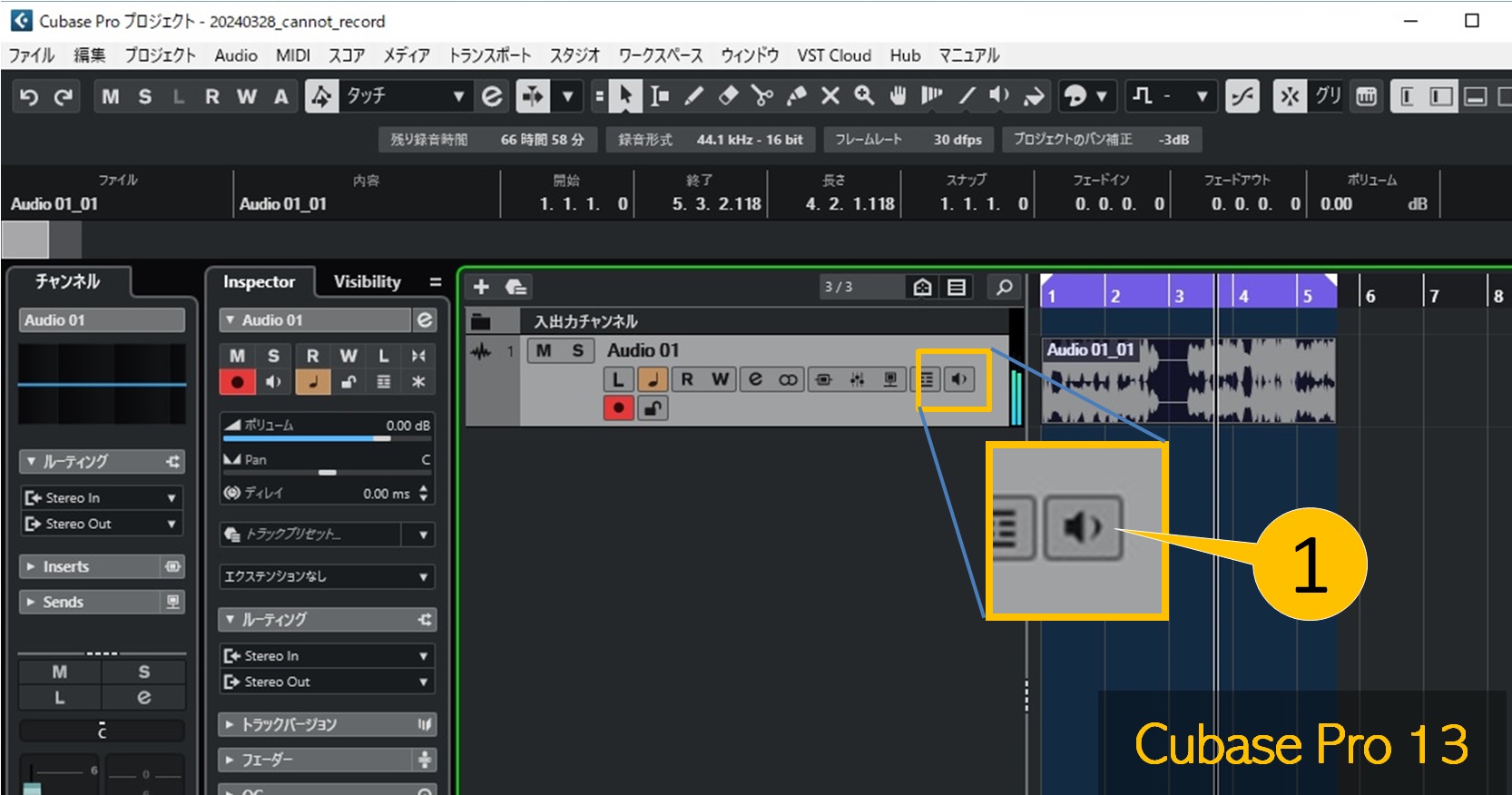Toggle Monitor speaker on the Audio 01 track

[x=958, y=379]
